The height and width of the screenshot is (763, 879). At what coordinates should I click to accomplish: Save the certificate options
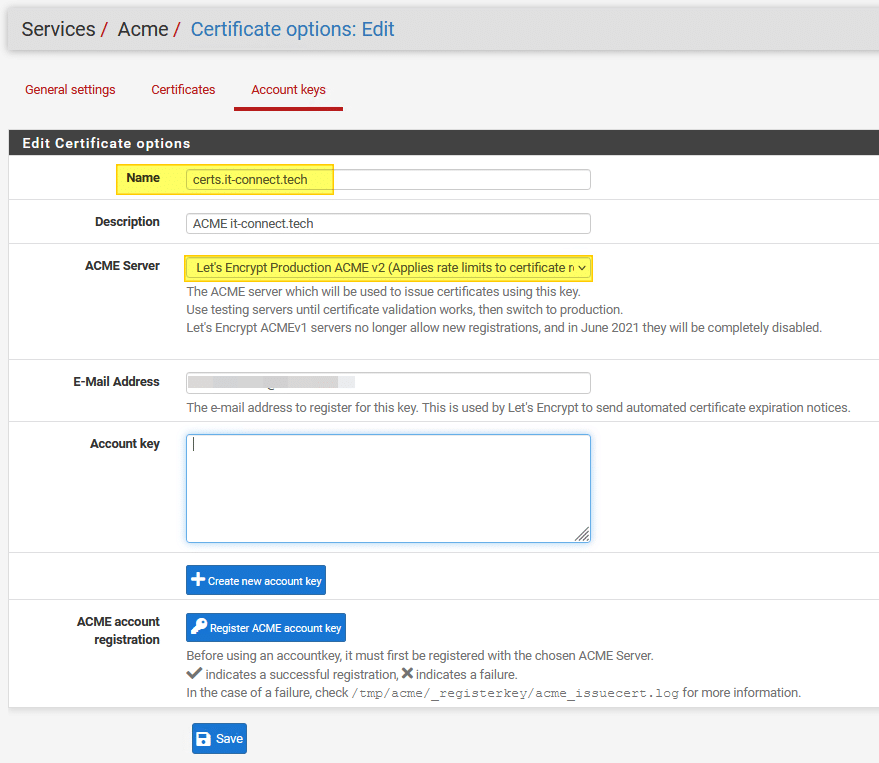(219, 738)
